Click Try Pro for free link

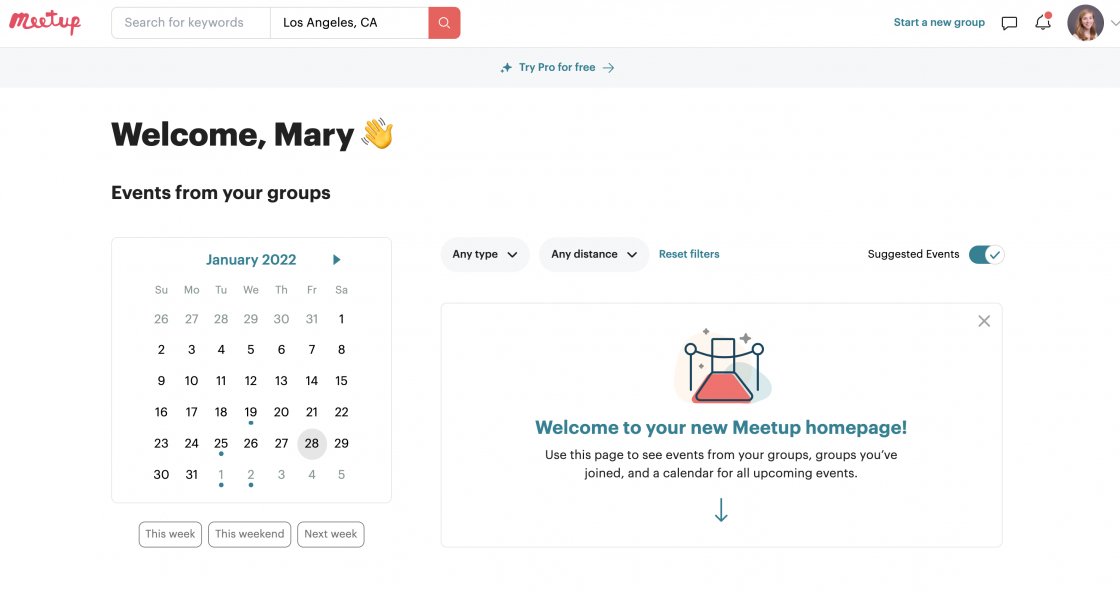(x=557, y=67)
